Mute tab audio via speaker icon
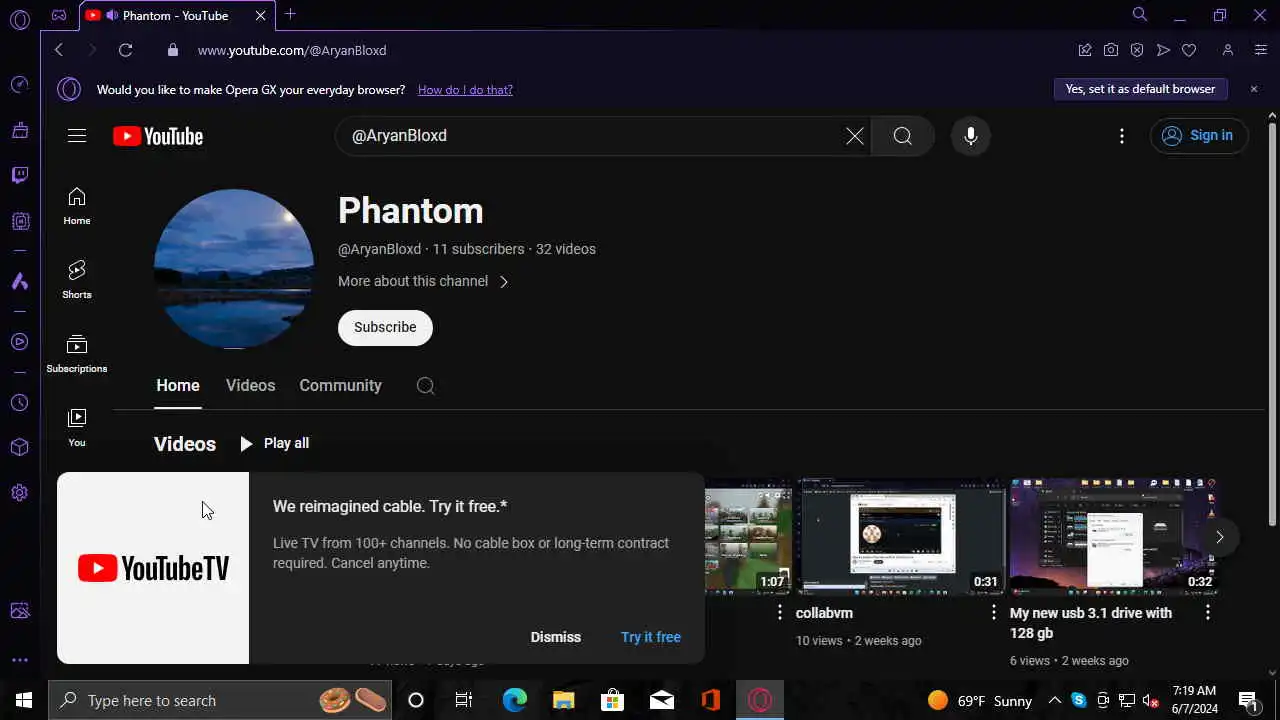Viewport: 1280px width, 720px height. tap(111, 15)
